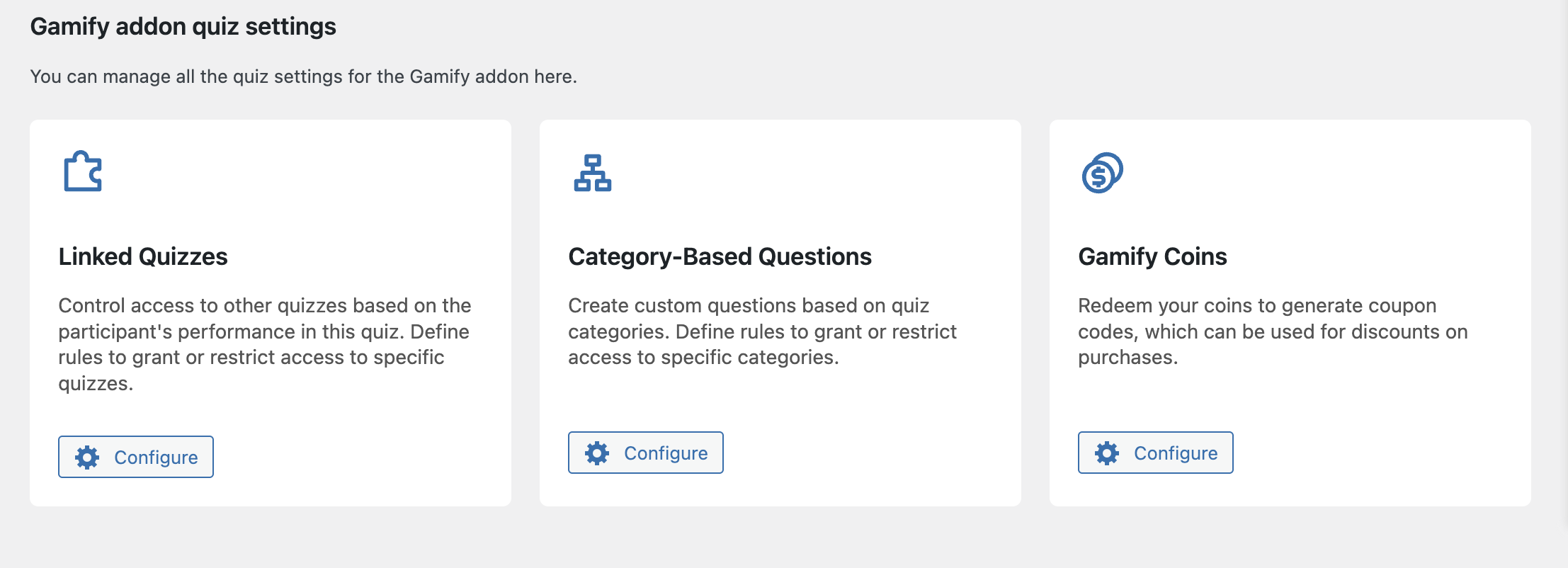Screen dimensions: 1568x568
Task: Click the word 'Configure' in the Linked Quizzes card
Action: 156,458
